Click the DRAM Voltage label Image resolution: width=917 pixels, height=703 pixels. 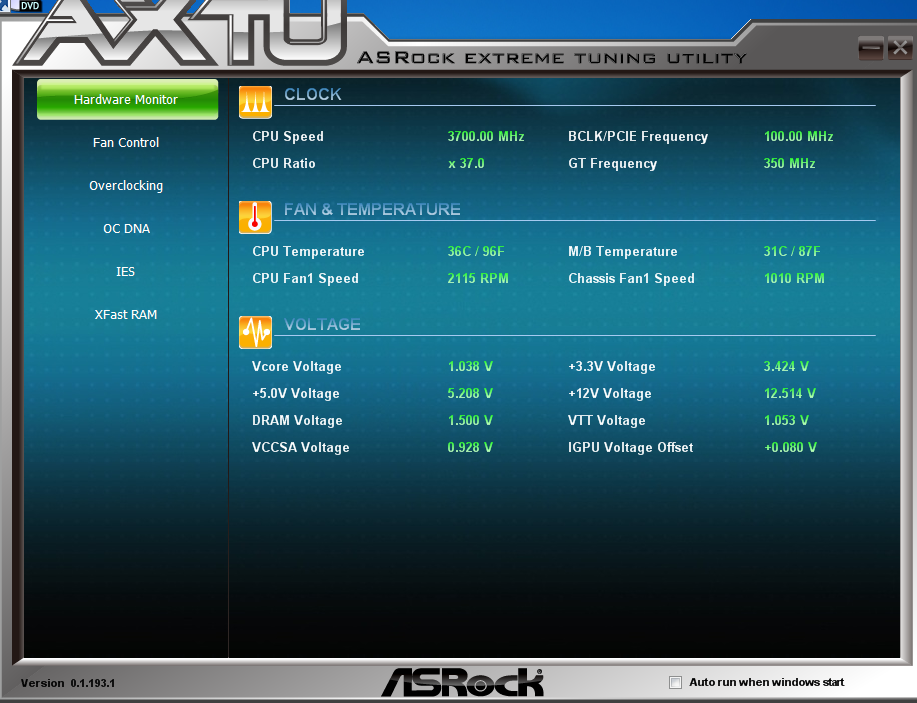tap(297, 420)
